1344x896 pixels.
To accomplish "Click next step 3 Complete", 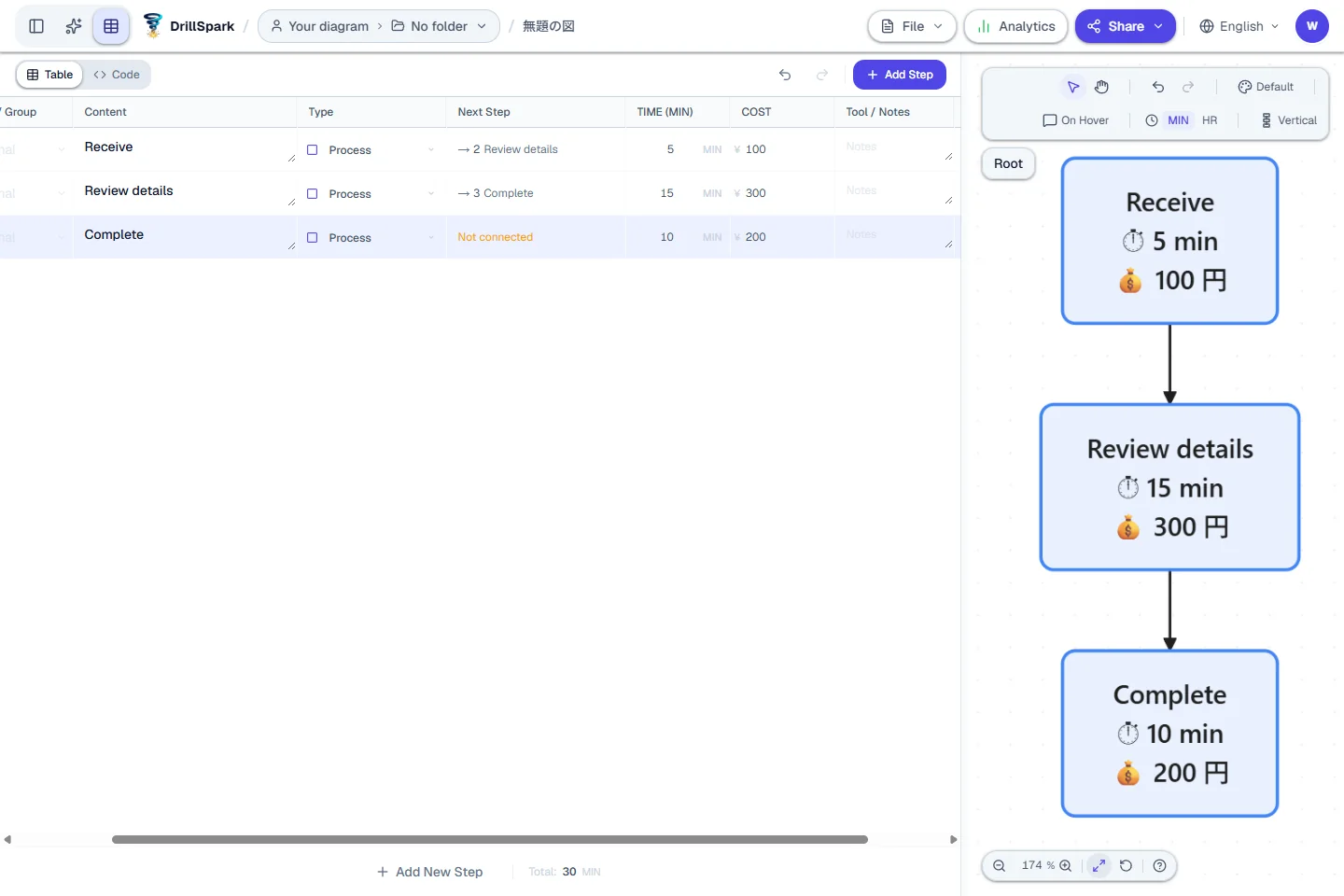I will pos(496,193).
